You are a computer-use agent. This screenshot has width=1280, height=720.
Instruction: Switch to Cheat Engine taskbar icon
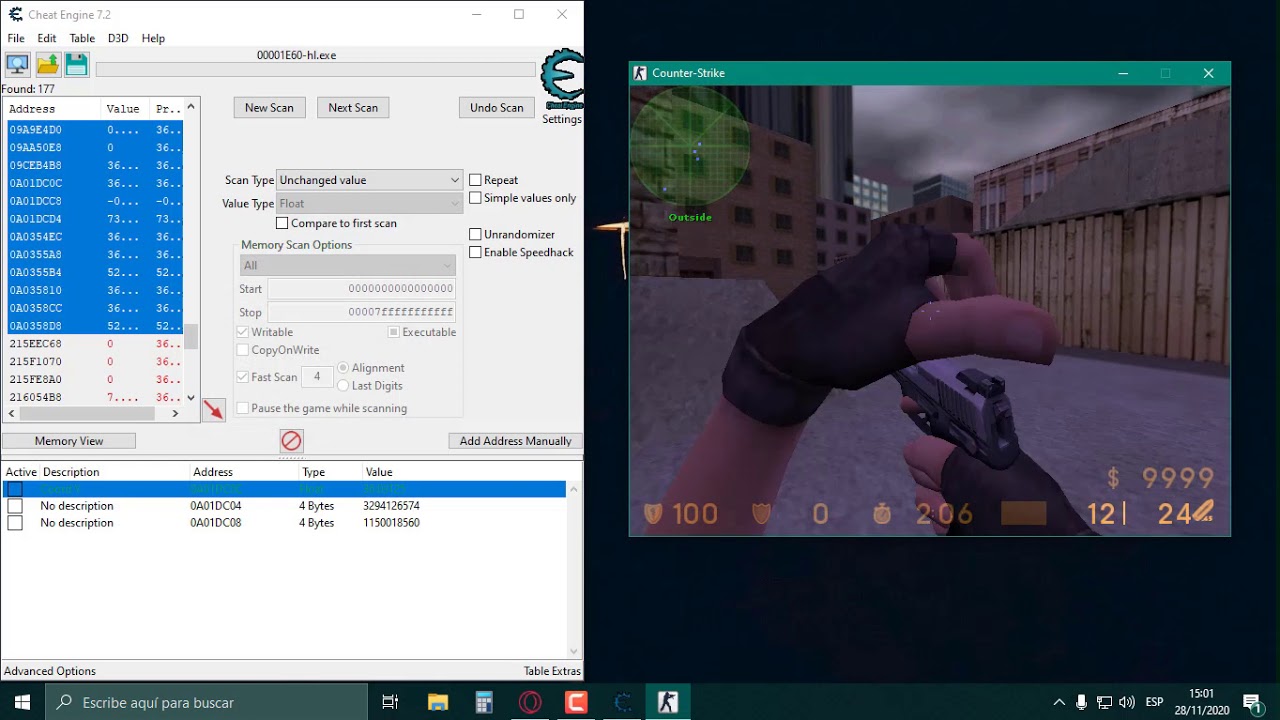tap(622, 702)
